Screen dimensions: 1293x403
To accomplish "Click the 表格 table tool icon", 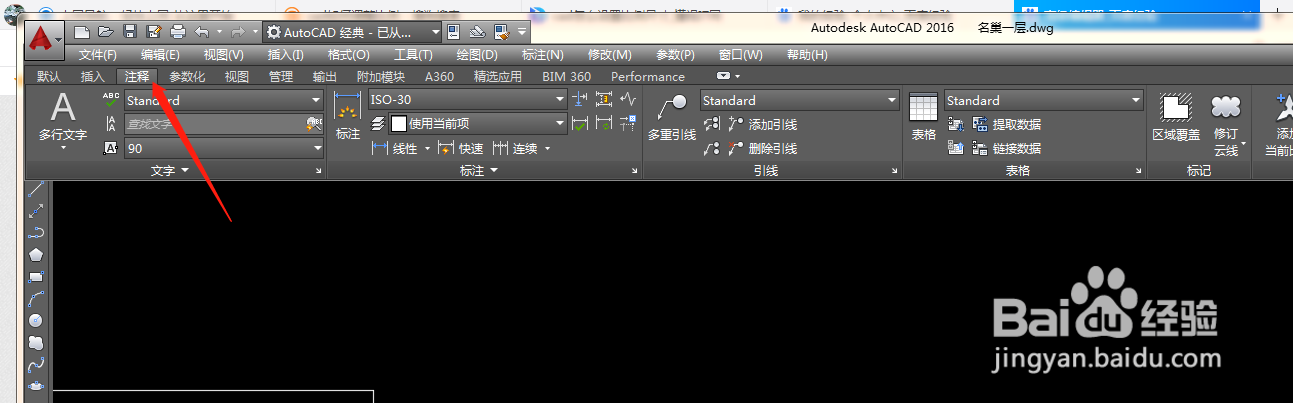I will [x=924, y=116].
